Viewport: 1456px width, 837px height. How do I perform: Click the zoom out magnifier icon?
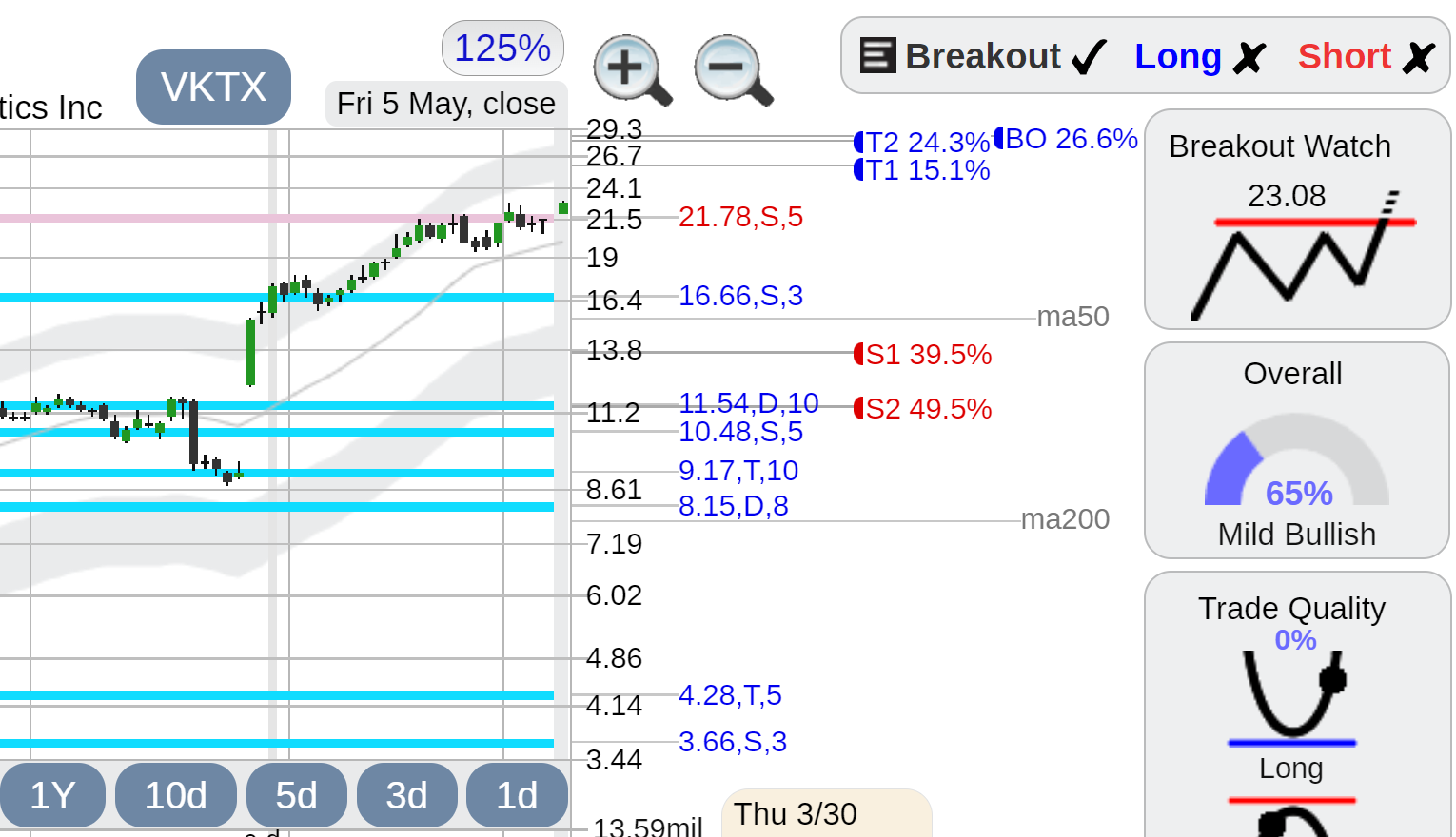point(733,69)
